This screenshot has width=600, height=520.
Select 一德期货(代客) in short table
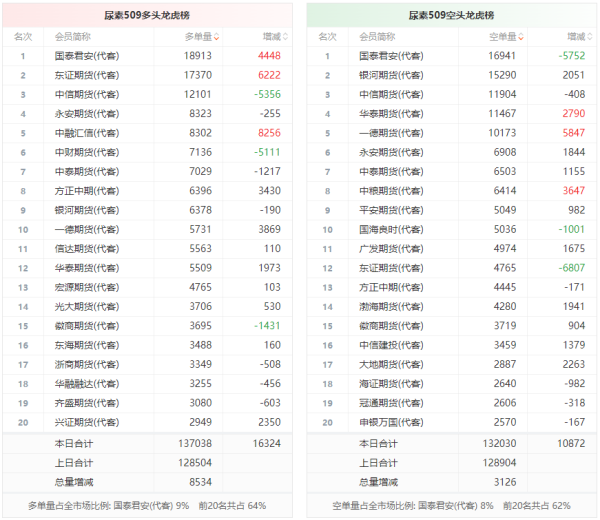pos(391,133)
